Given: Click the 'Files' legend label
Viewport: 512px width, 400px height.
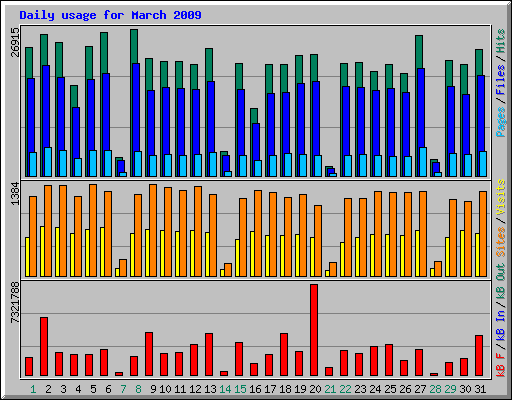Looking at the screenshot, I should point(501,80).
